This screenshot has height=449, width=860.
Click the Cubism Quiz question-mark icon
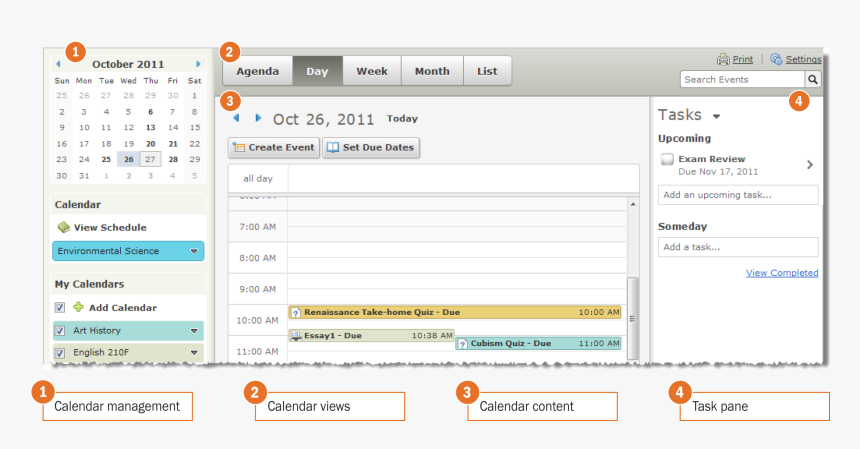click(462, 344)
